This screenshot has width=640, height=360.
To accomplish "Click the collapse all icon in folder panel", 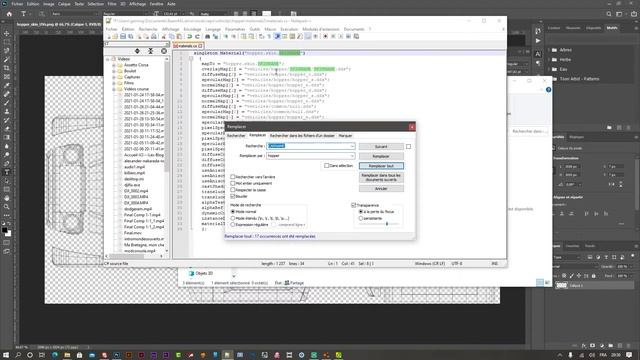I will 150,51.
